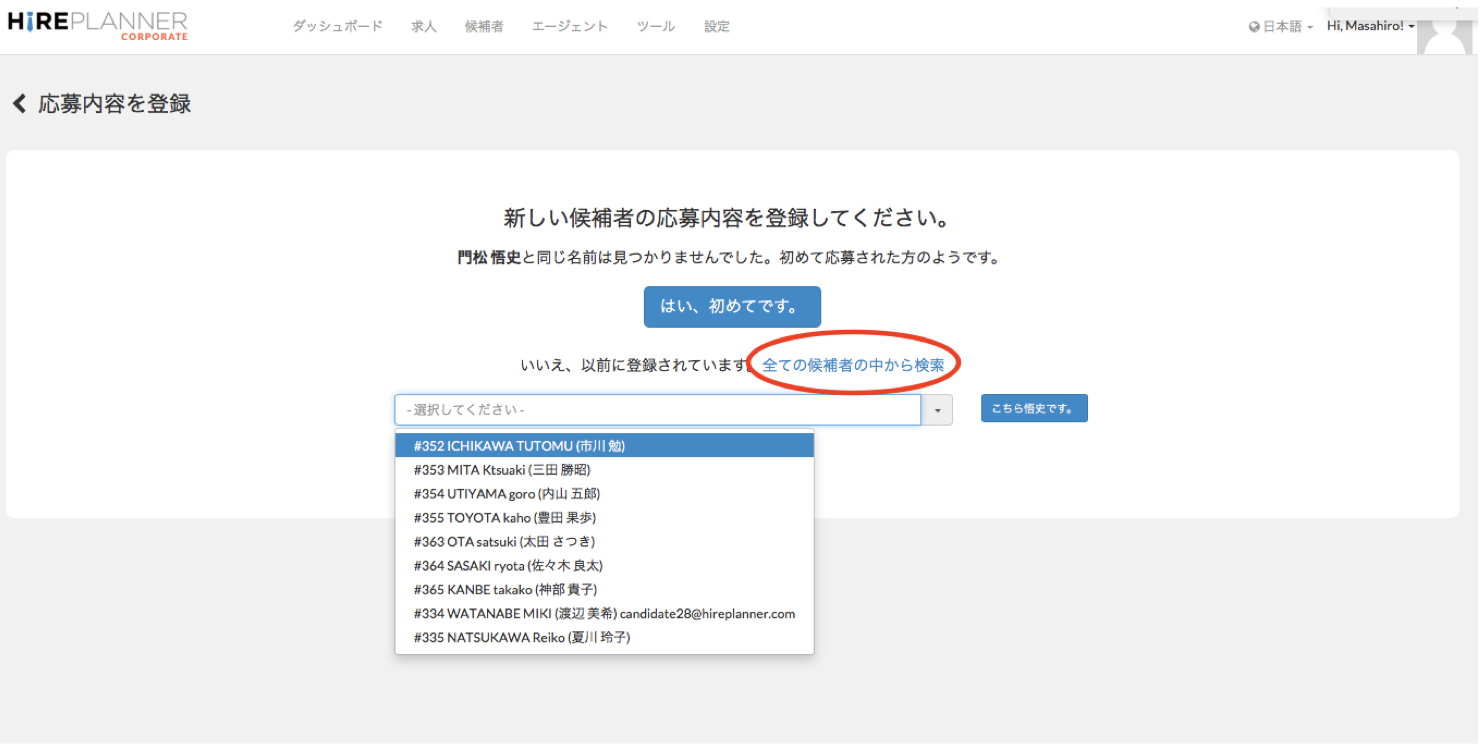Image resolution: width=1480 pixels, height=744 pixels.
Task: Open the 日本語 language dropdown
Action: (x=1281, y=27)
